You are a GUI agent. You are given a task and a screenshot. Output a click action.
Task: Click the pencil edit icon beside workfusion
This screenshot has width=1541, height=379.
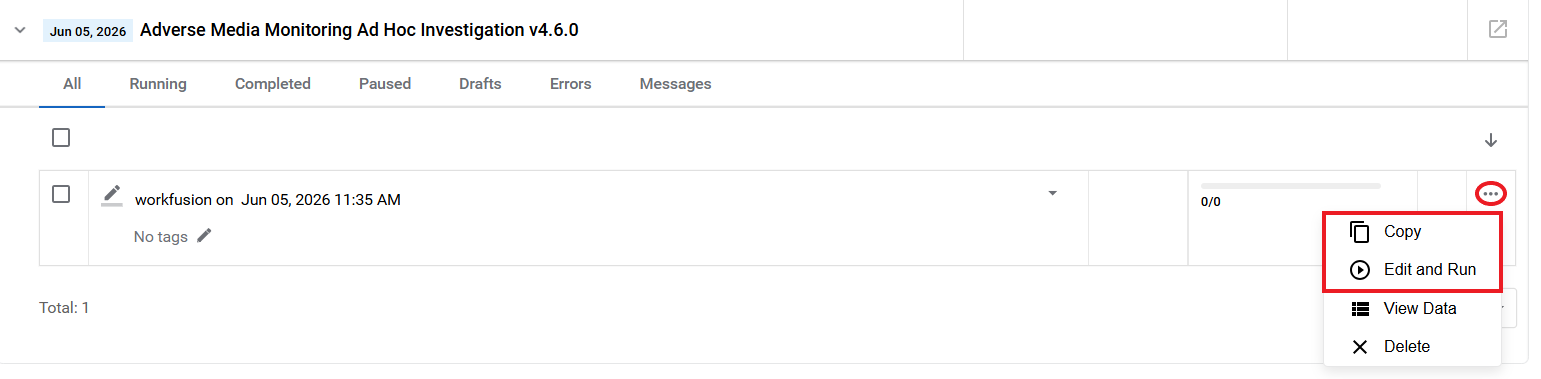tap(112, 194)
